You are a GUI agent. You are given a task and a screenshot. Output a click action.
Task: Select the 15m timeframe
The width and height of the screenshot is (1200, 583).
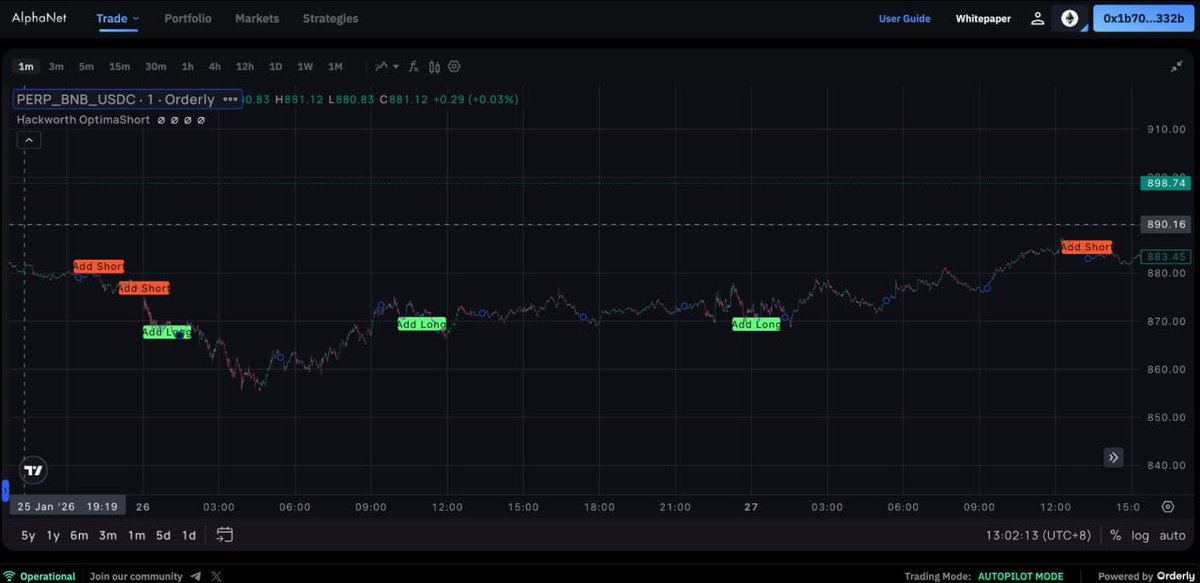click(120, 67)
